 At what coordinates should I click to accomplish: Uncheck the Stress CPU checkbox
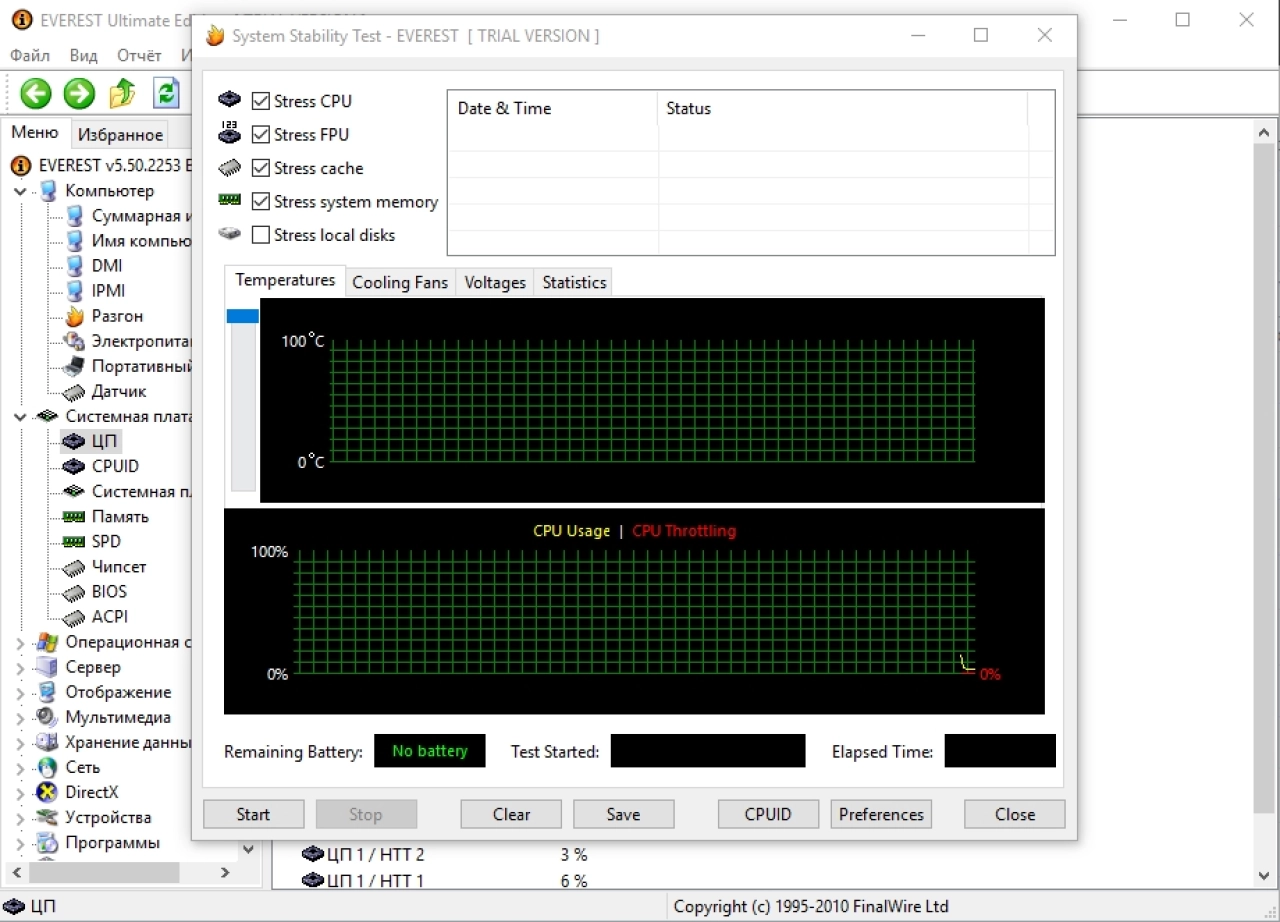point(261,101)
